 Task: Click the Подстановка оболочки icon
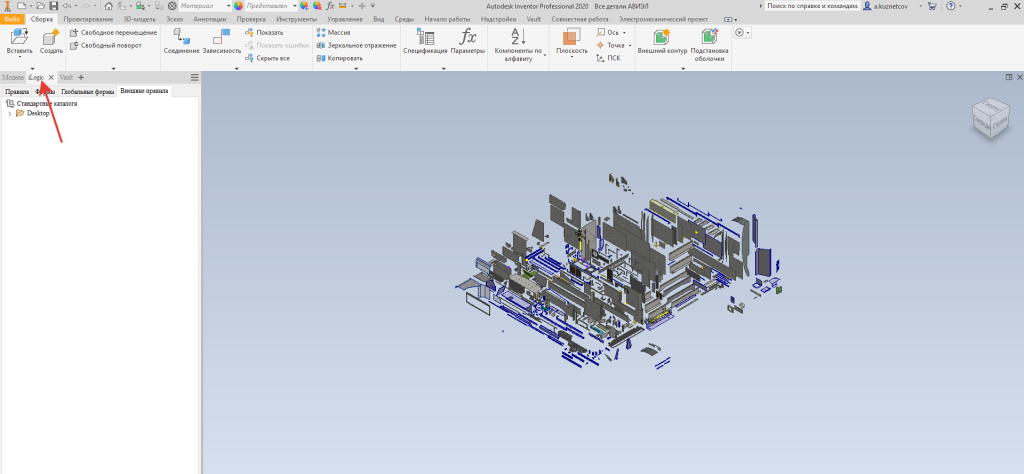pyautogui.click(x=708, y=38)
